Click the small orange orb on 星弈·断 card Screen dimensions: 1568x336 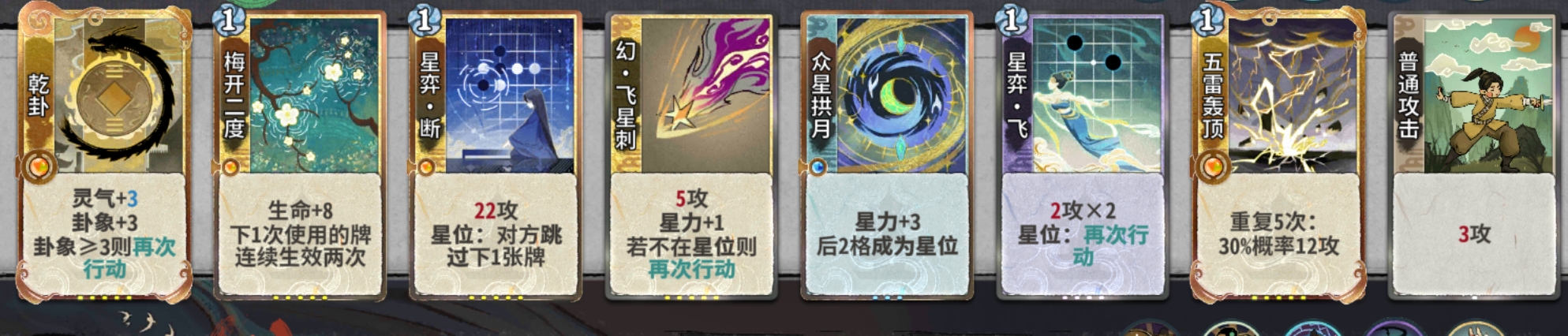click(x=426, y=167)
